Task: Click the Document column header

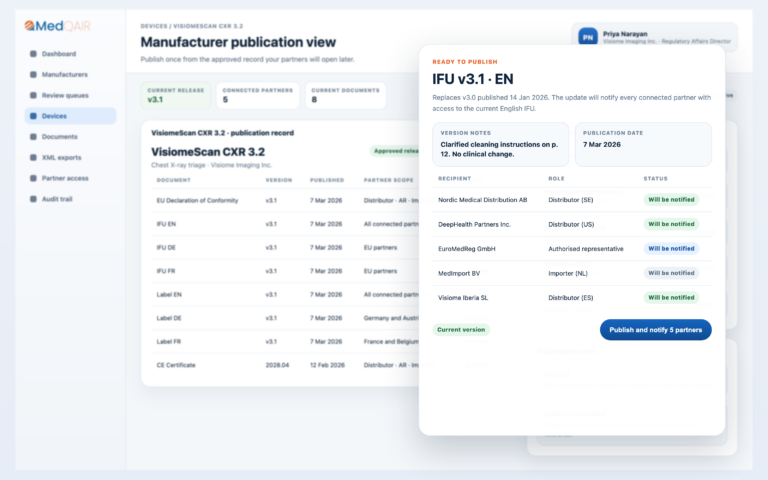Action: (x=173, y=180)
